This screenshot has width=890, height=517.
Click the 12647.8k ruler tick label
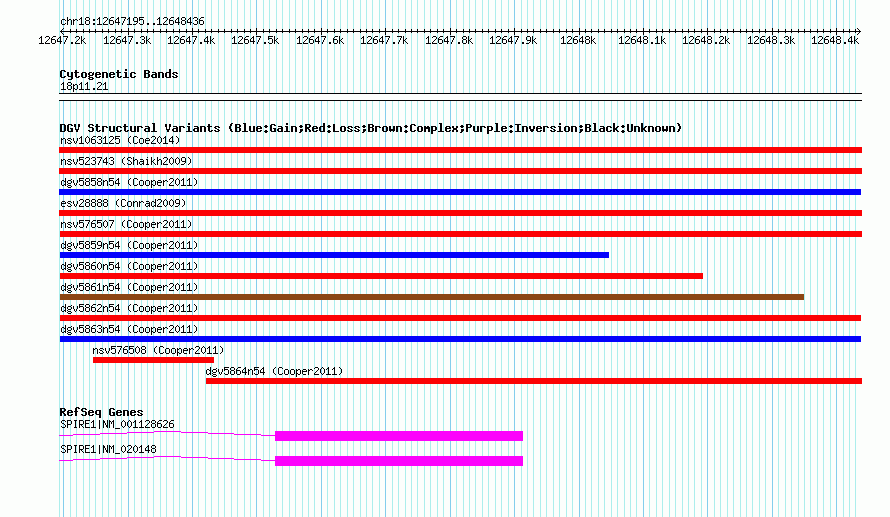pyautogui.click(x=449, y=40)
